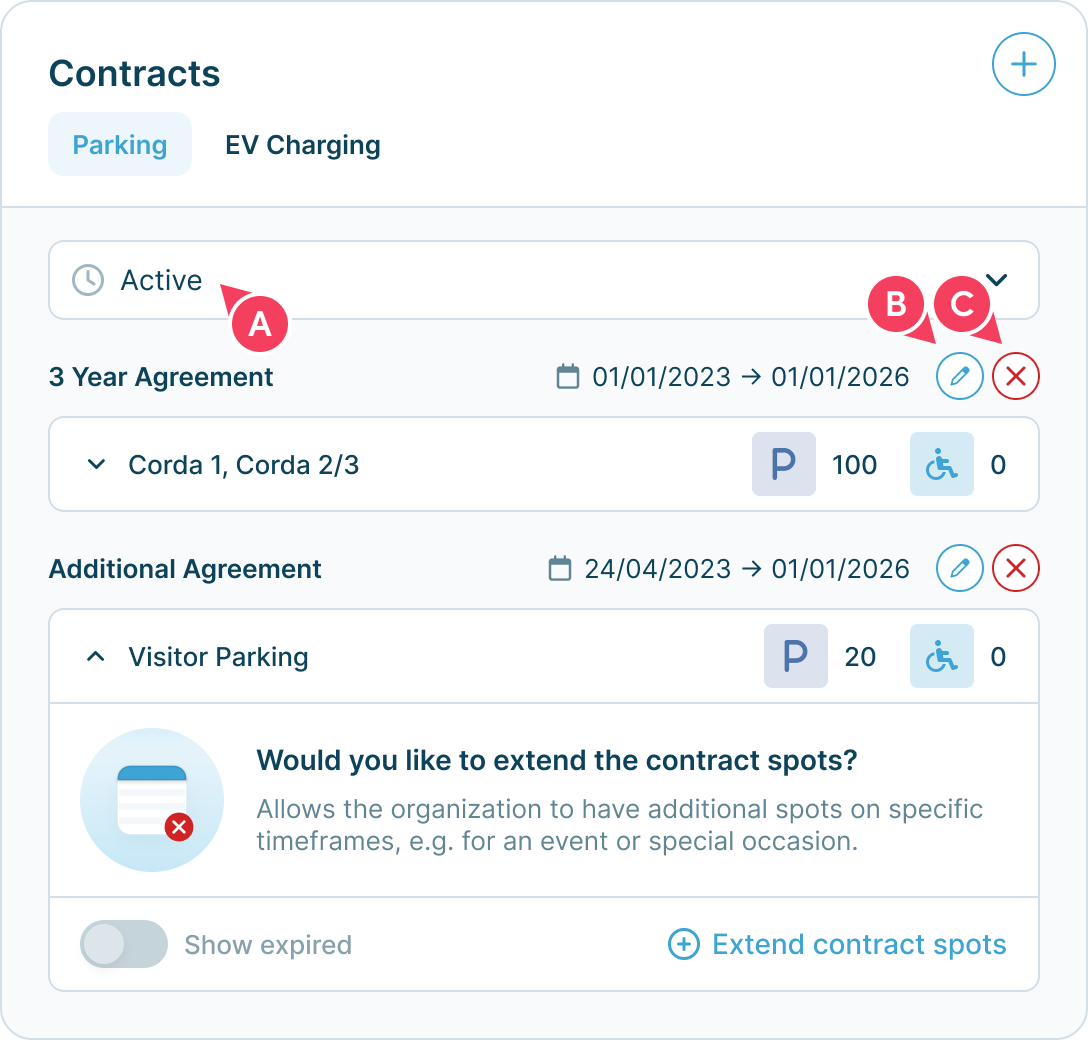Click the Extend contract spots link
The width and height of the screenshot is (1088, 1040).
[x=858, y=944]
